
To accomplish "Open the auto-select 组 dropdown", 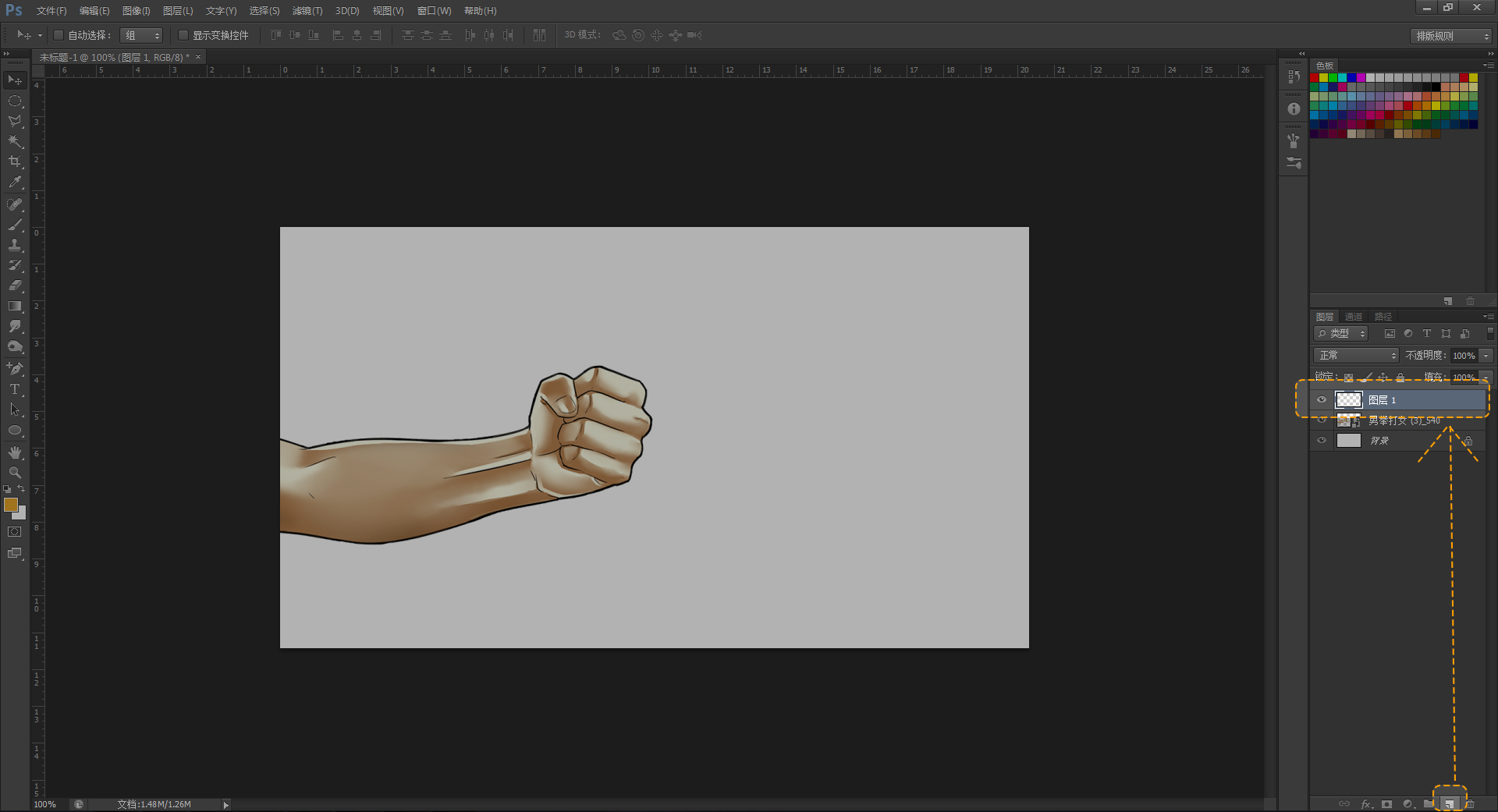I will click(x=142, y=36).
